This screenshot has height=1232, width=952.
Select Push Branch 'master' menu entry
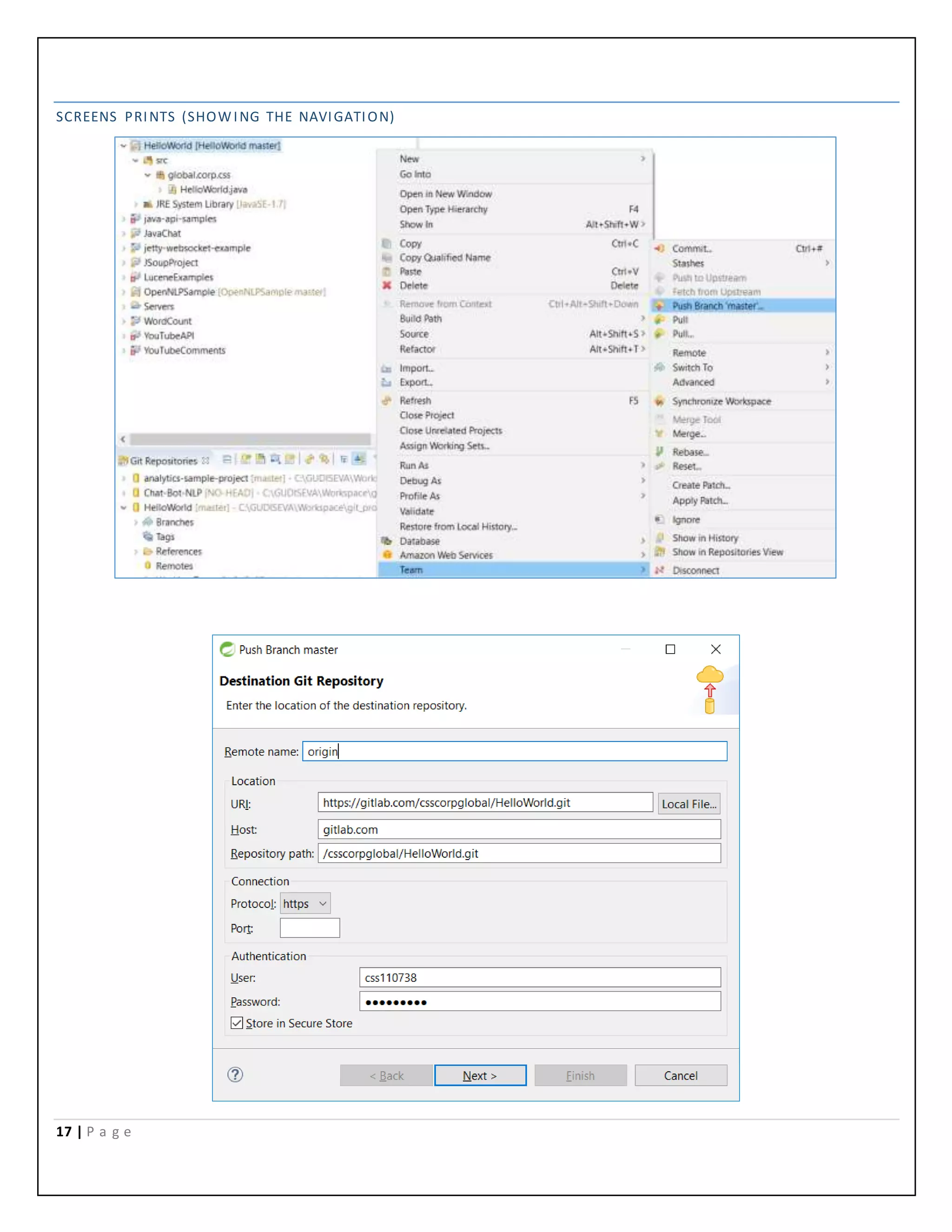[717, 306]
